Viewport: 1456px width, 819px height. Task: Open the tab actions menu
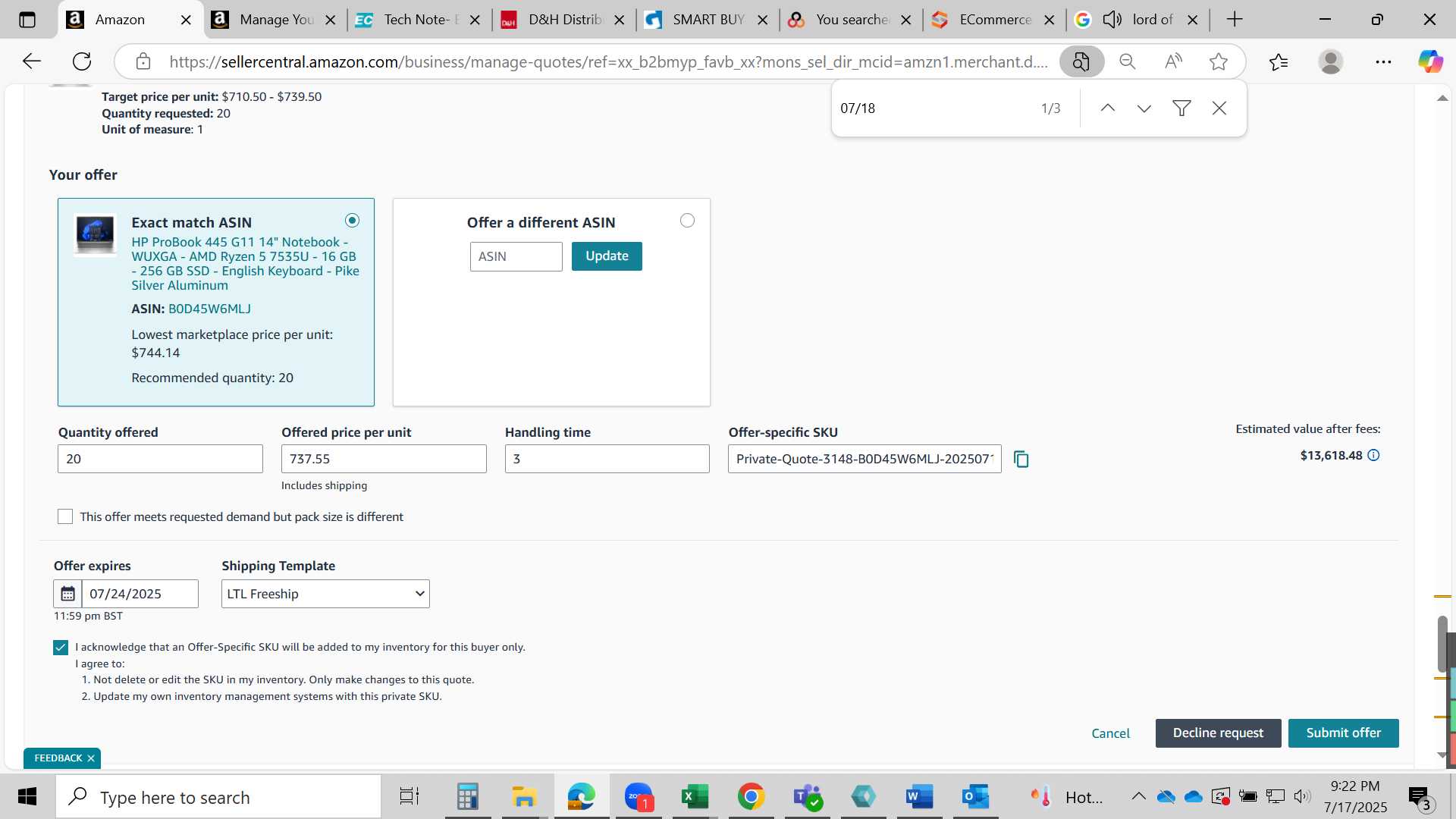27,20
